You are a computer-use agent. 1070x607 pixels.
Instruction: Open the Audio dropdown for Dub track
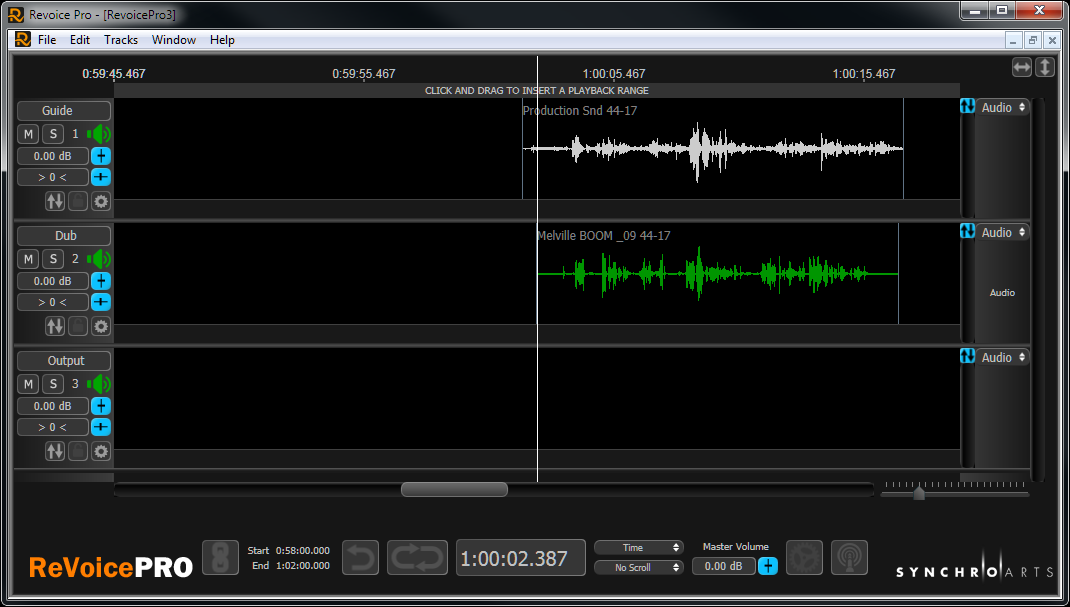[x=1003, y=232]
